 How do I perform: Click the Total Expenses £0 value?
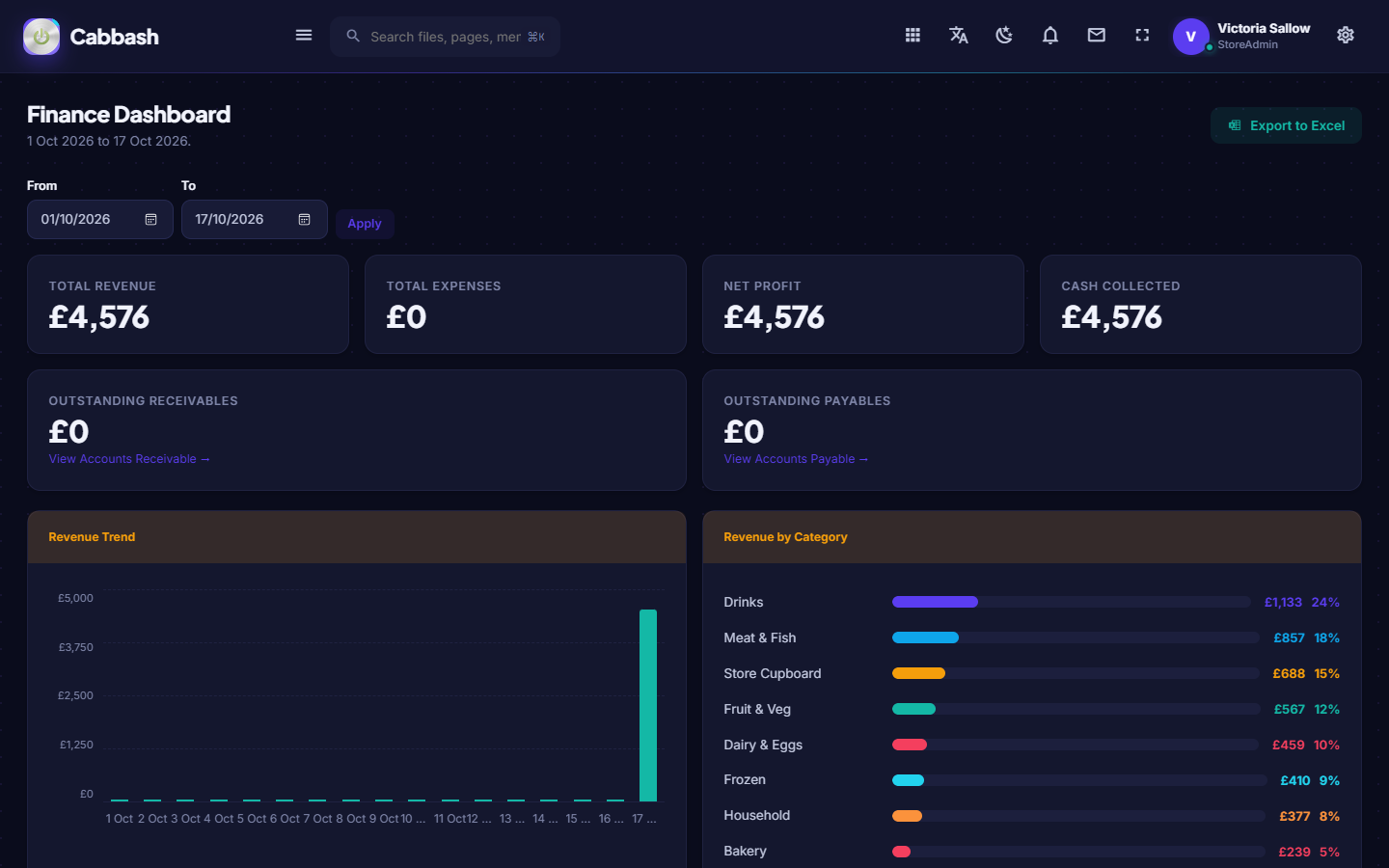click(406, 317)
